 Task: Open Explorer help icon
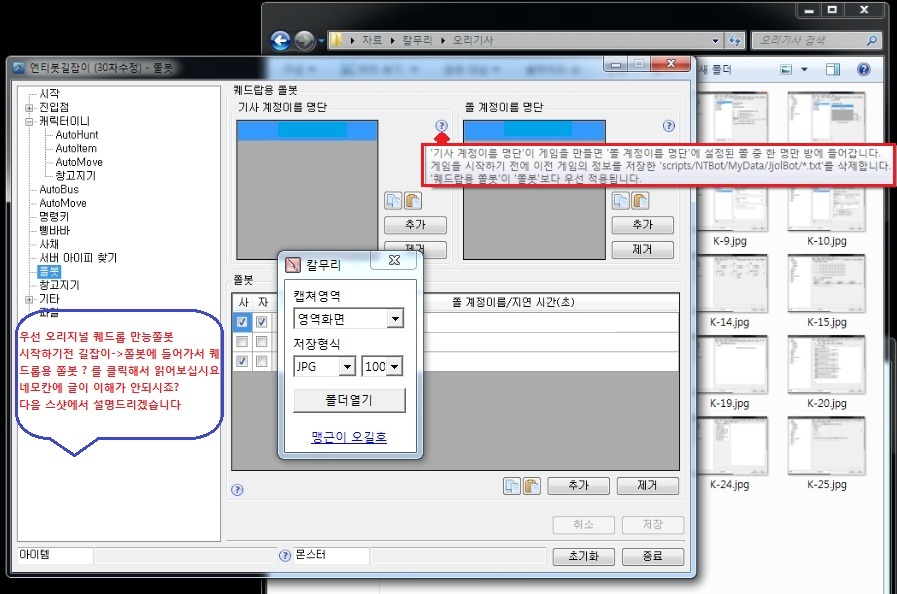coord(863,69)
